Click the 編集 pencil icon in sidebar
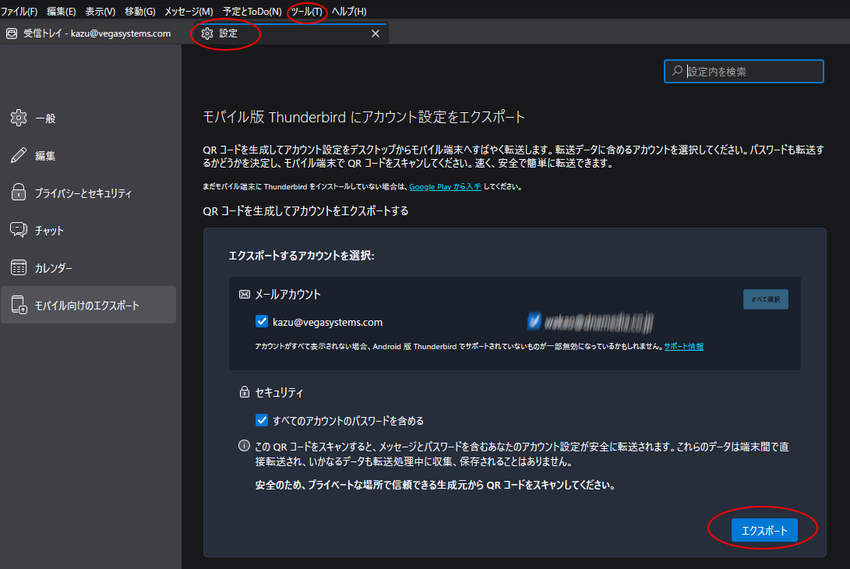The width and height of the screenshot is (850, 569). click(x=18, y=156)
